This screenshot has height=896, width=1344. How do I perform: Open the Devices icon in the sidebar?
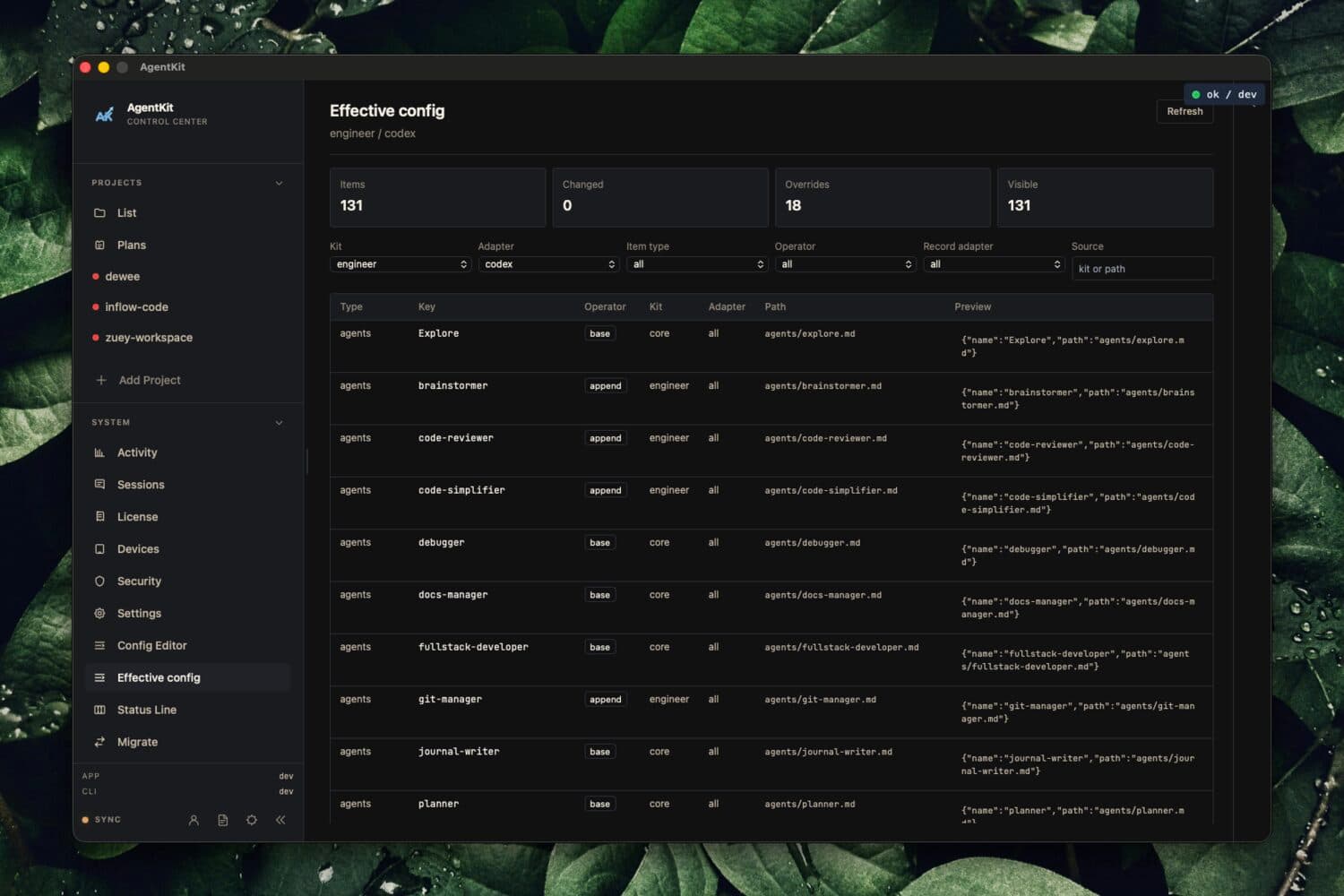coord(99,549)
